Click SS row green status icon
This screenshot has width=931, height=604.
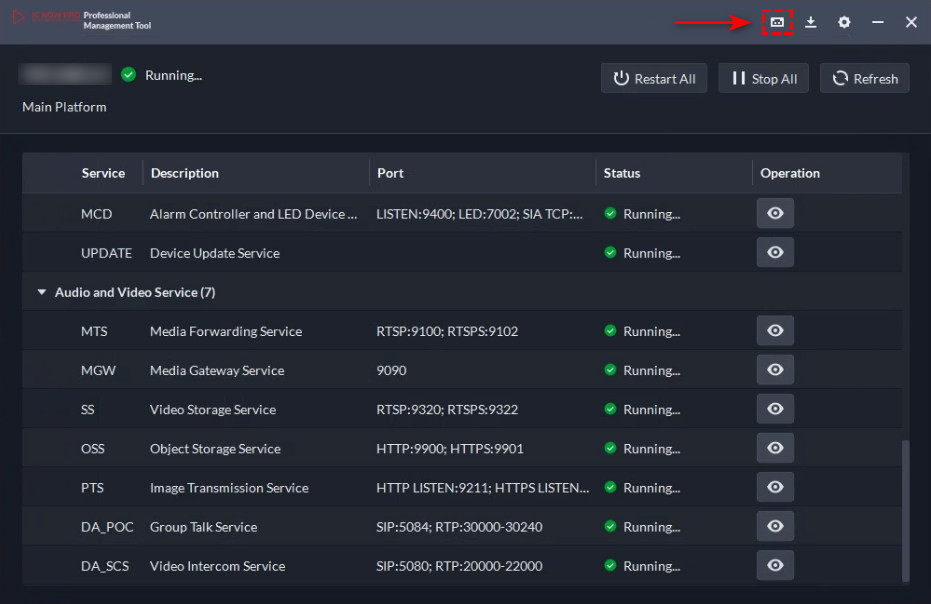pos(610,409)
